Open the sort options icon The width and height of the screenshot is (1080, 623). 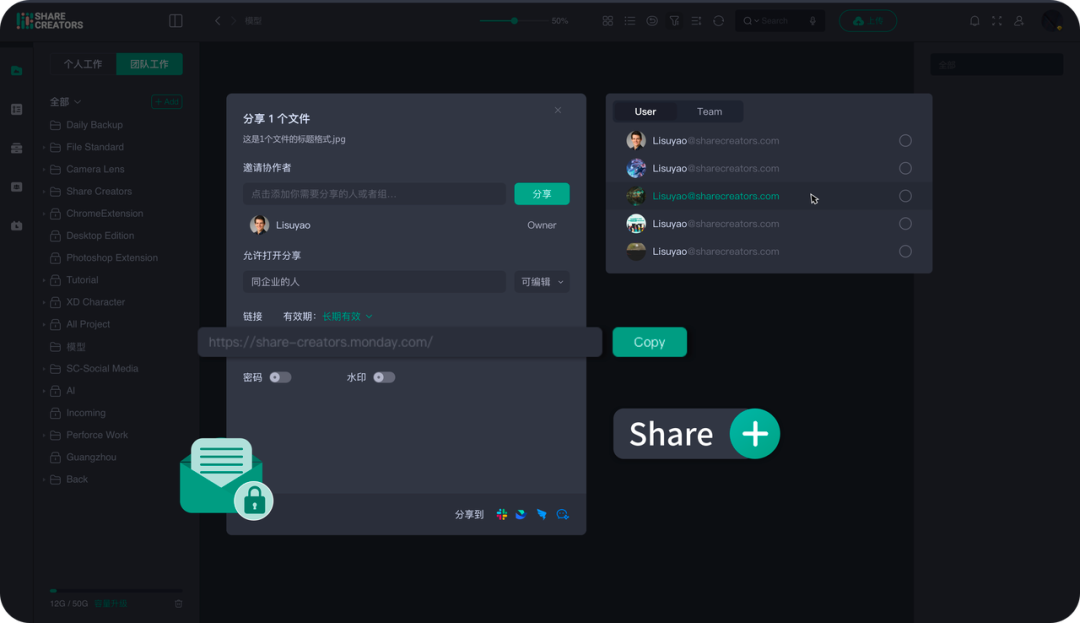coord(696,21)
